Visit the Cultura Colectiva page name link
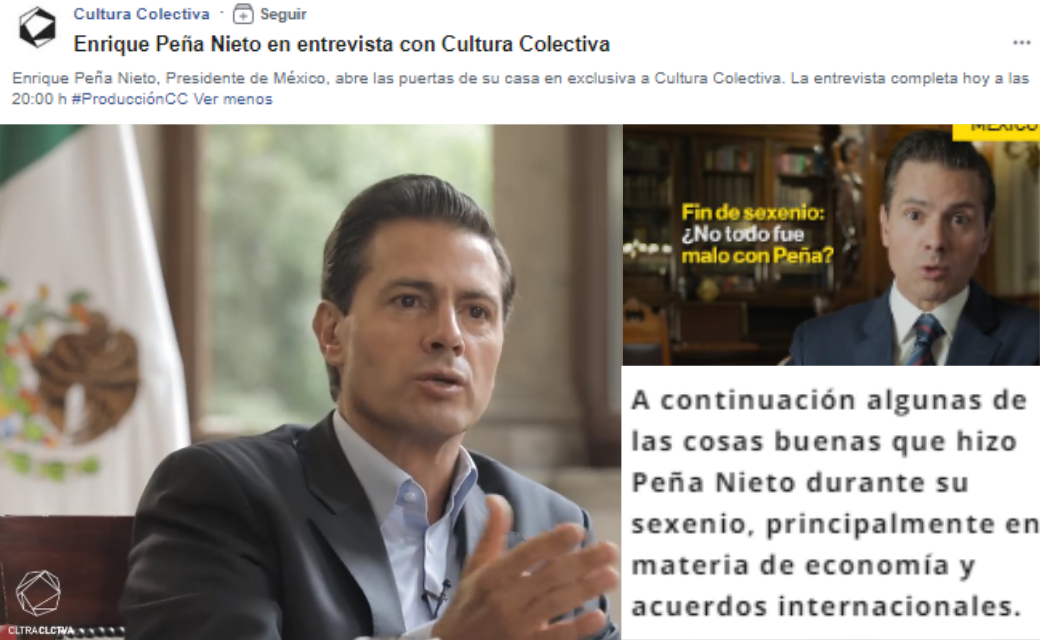The image size is (1040, 640). pyautogui.click(x=141, y=14)
